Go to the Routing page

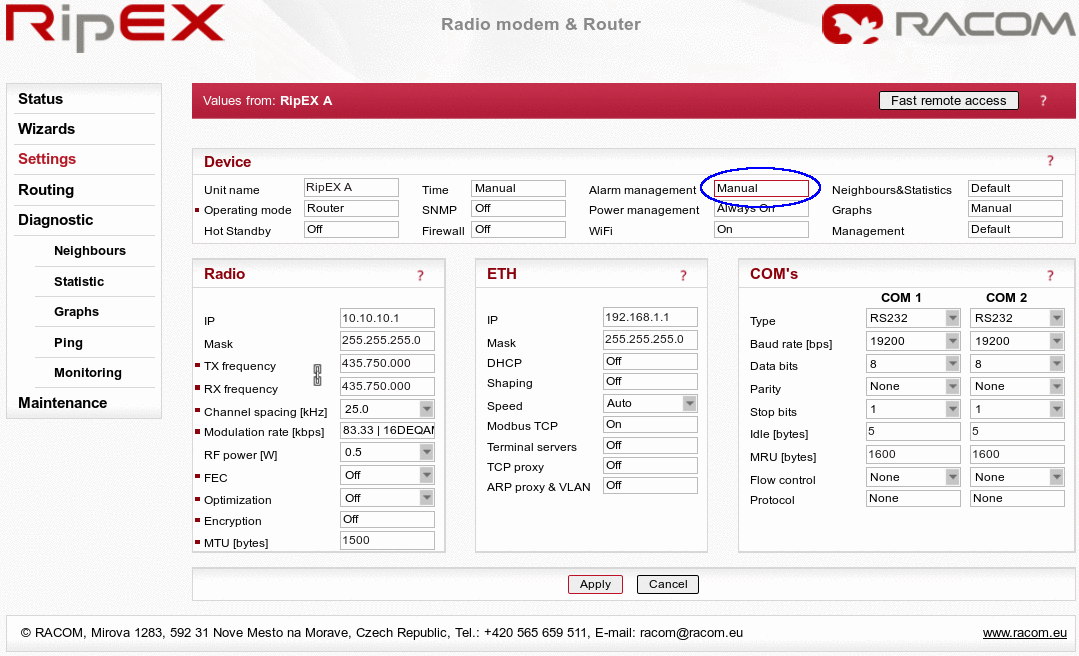[x=46, y=190]
